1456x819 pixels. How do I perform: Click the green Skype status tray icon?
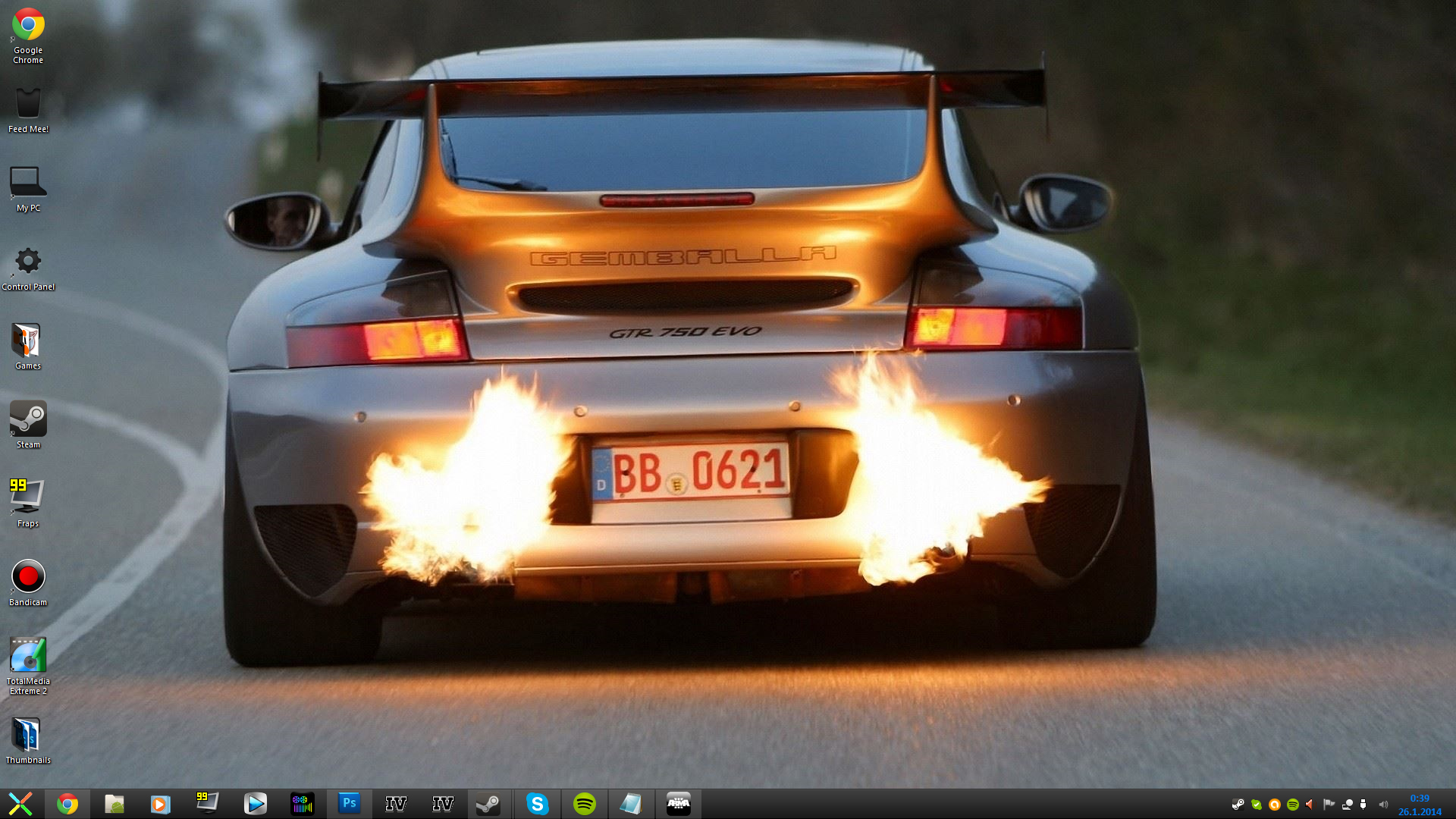[1257, 805]
